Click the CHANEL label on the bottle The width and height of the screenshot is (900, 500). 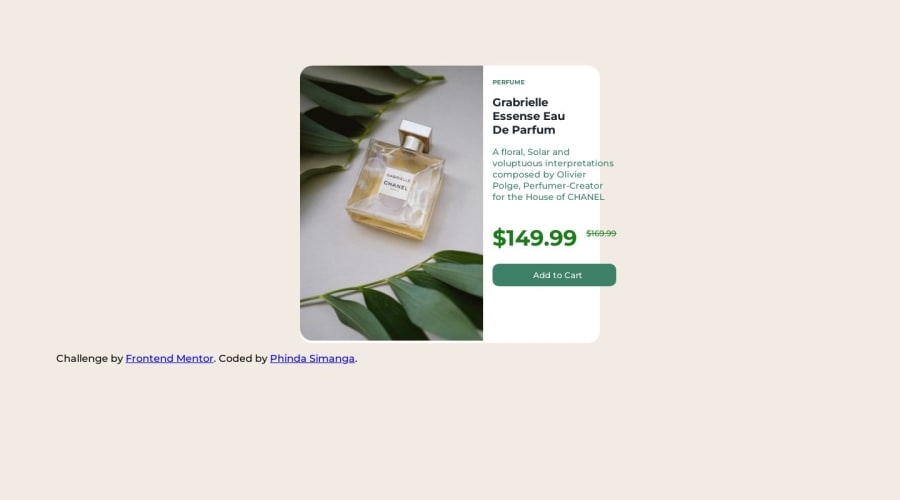click(x=395, y=185)
